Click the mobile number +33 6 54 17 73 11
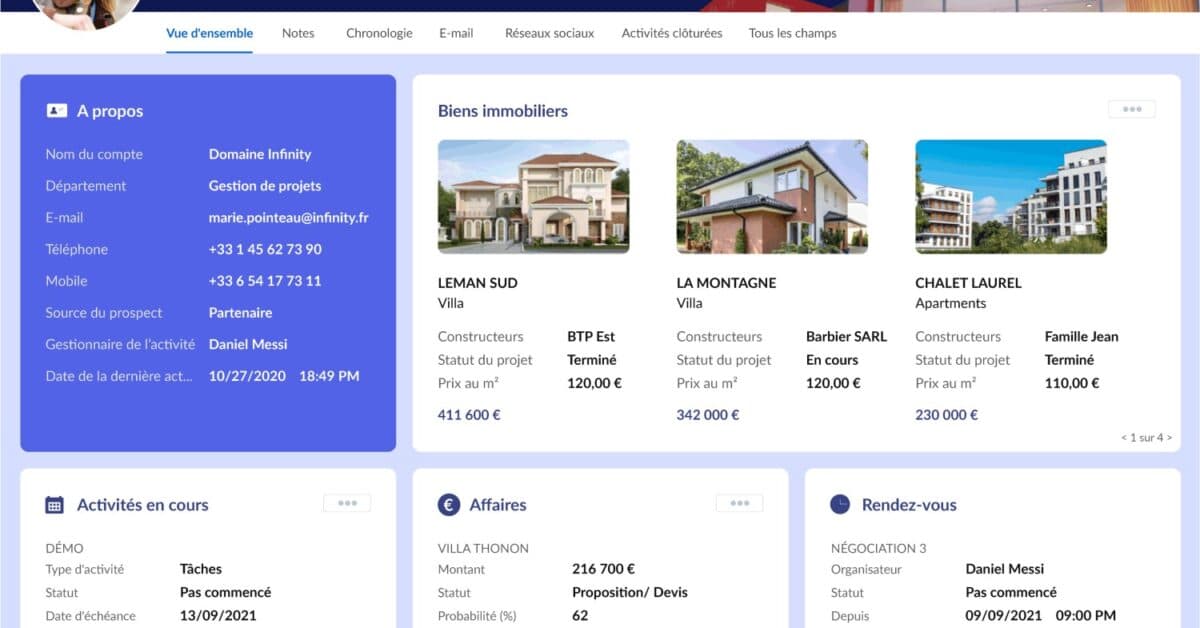The width and height of the screenshot is (1200, 628). [265, 281]
